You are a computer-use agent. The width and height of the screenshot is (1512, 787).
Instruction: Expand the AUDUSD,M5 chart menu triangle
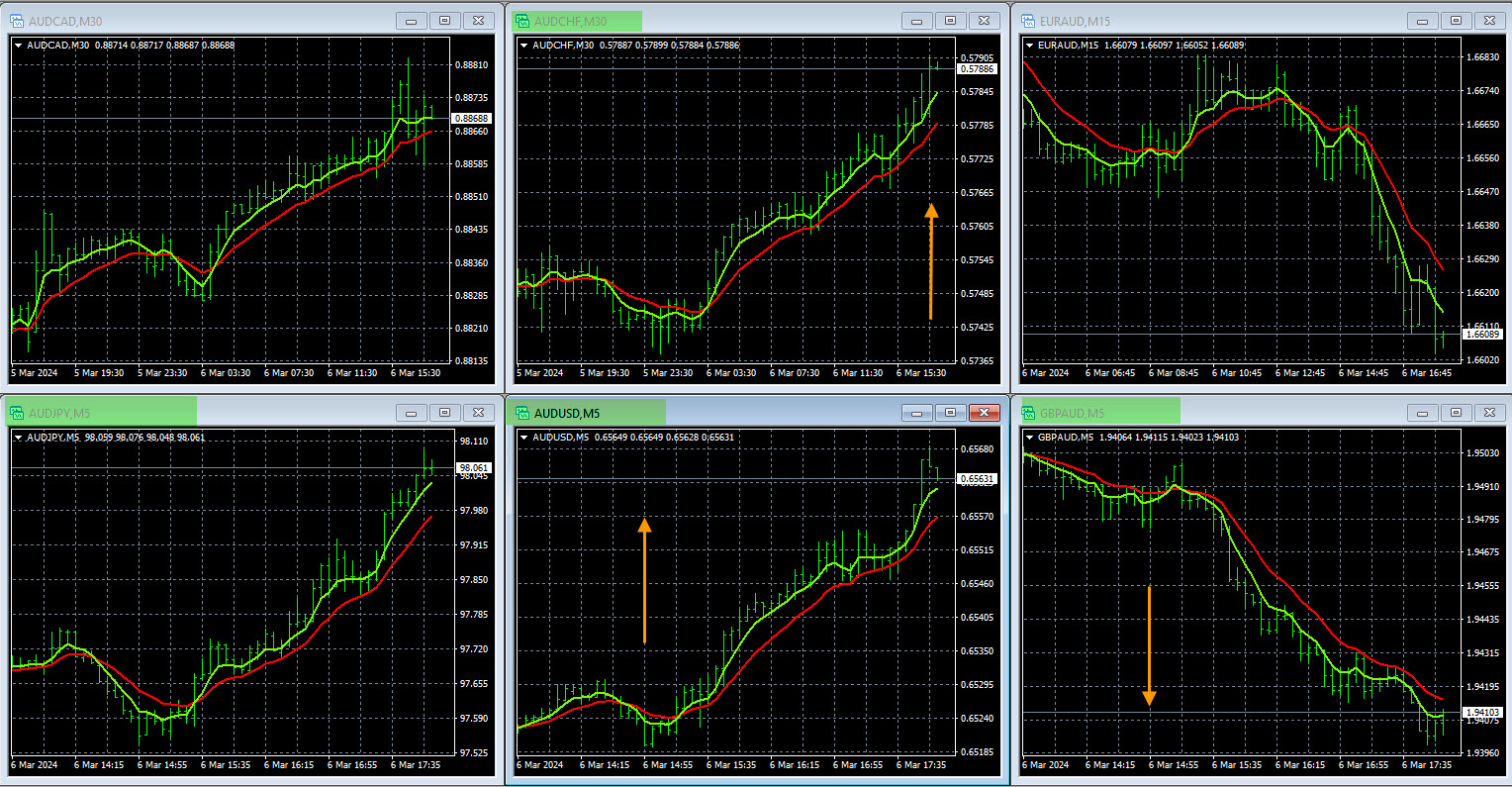click(524, 438)
